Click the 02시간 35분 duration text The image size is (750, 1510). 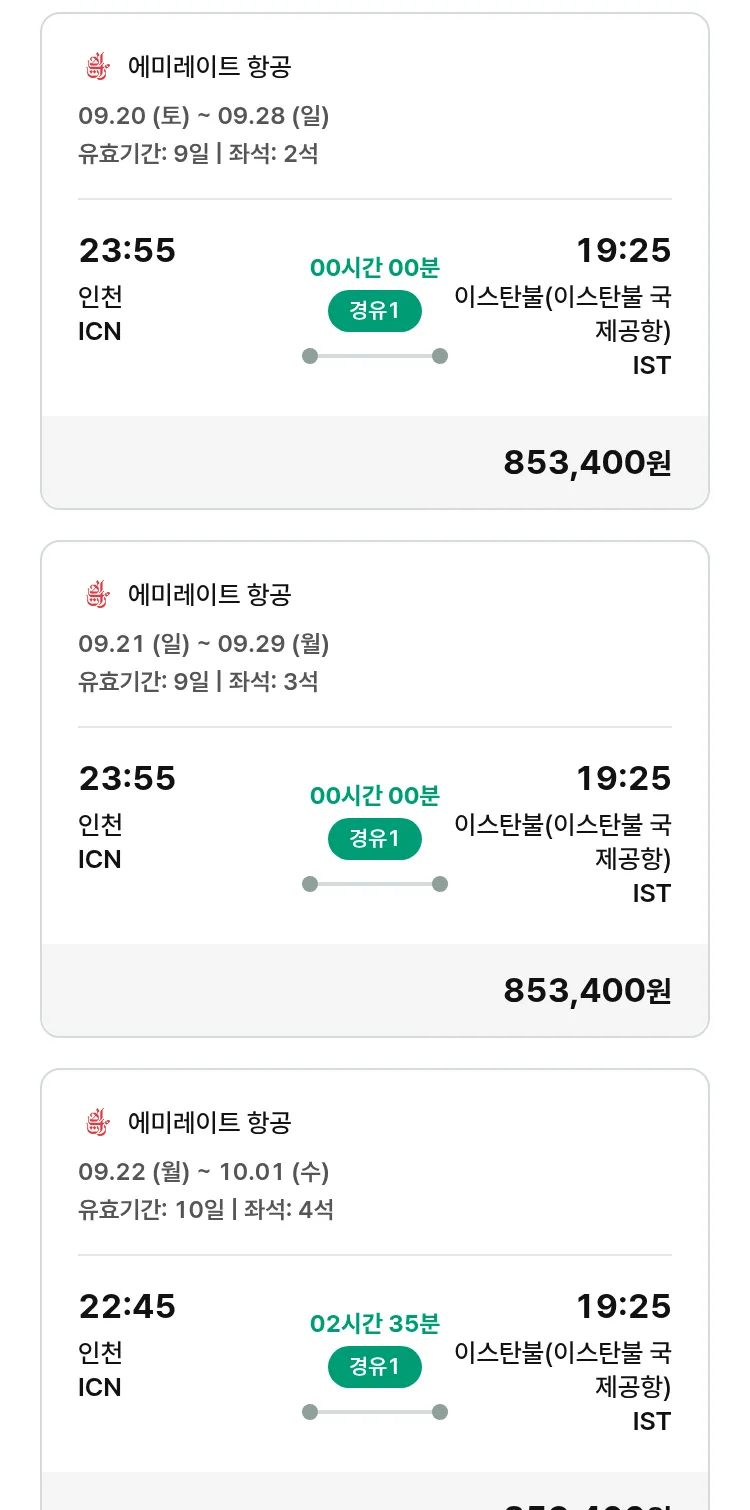tap(375, 1323)
